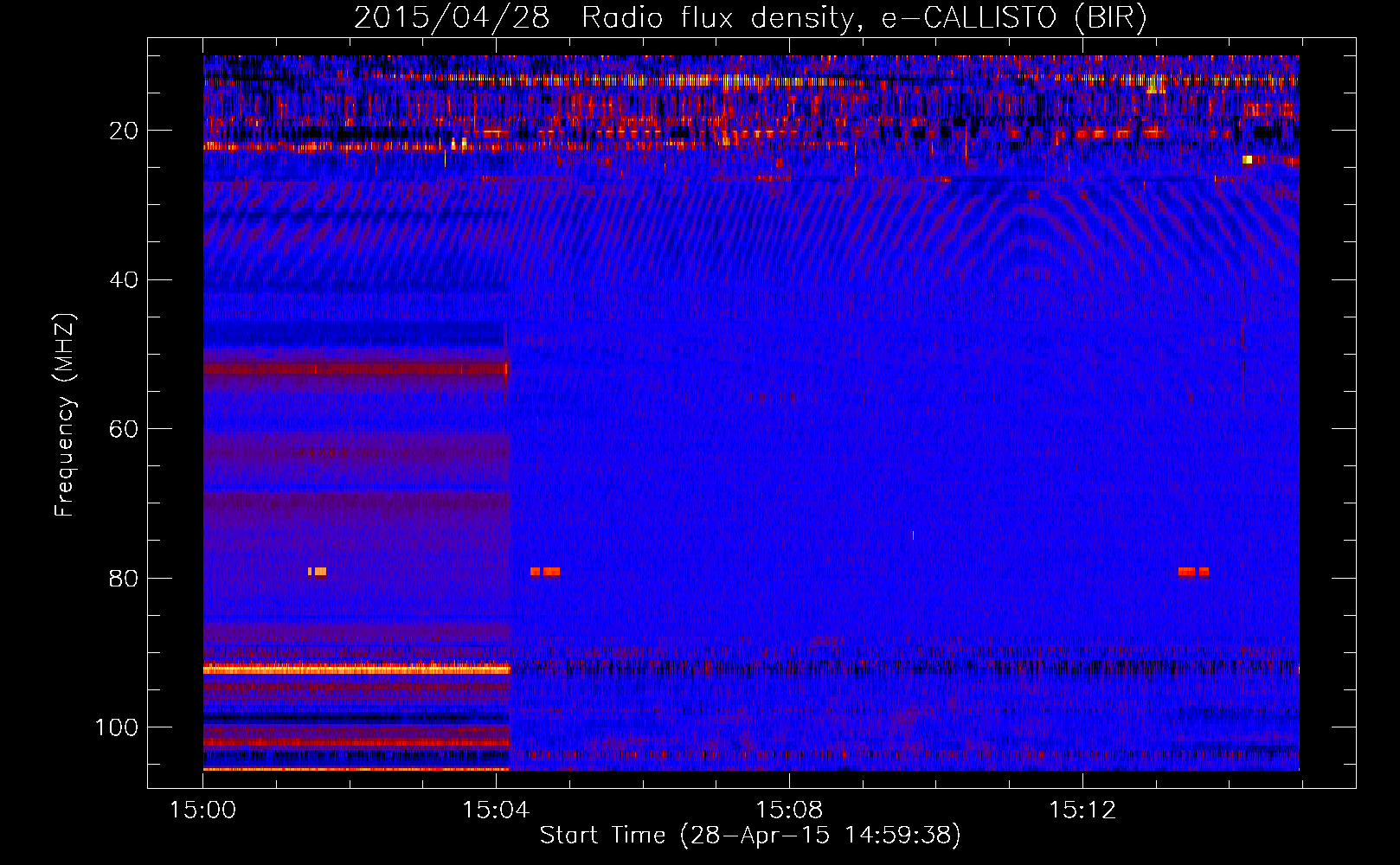The image size is (1400, 865).
Task: Click the "40" frequency tick label
Action: pos(124,280)
